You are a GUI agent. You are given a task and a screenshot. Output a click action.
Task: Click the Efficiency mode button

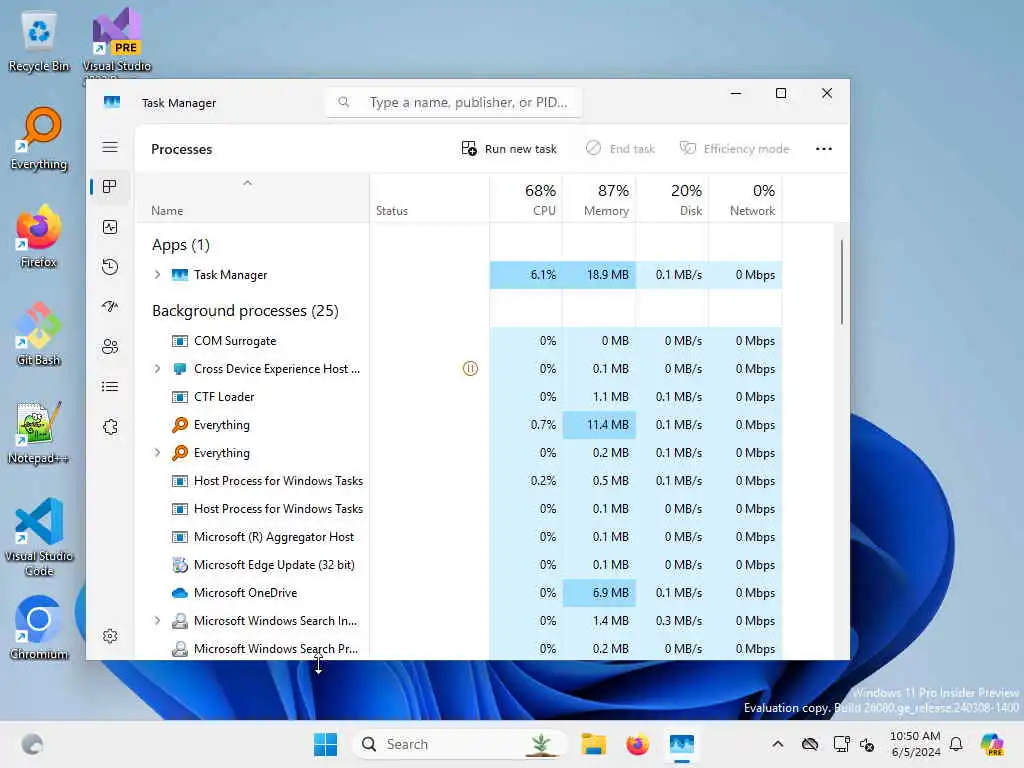pyautogui.click(x=735, y=149)
